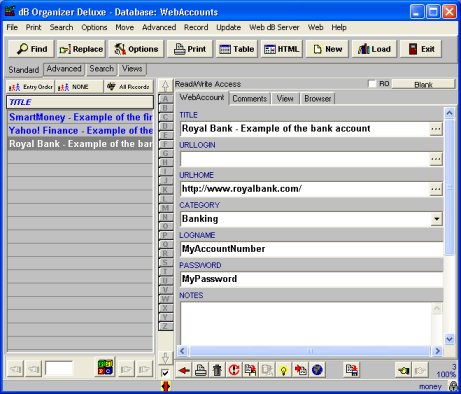Open the Help menu
The height and width of the screenshot is (394, 461).
click(339, 27)
